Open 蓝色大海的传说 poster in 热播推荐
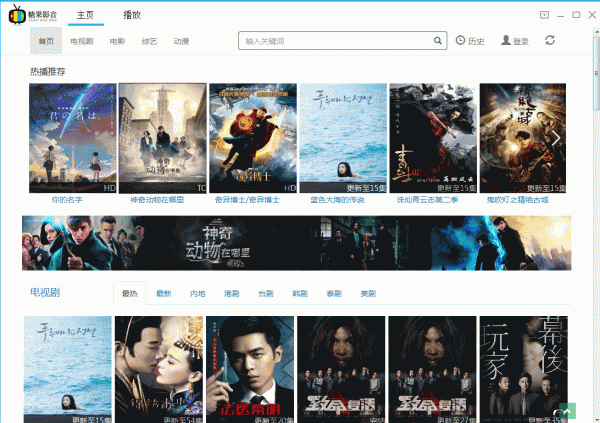Image resolution: width=600 pixels, height=423 pixels. point(343,138)
